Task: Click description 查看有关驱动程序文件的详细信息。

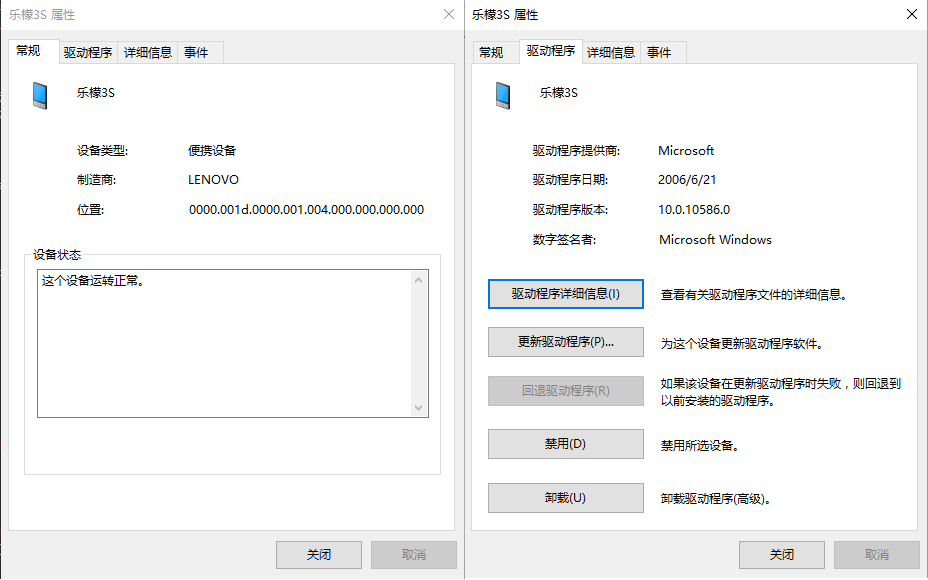Action: (x=754, y=295)
